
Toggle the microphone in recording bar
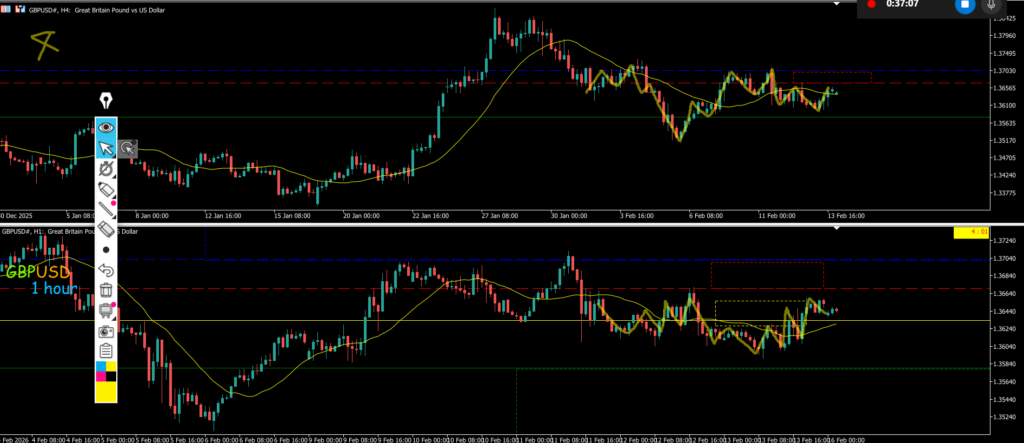tap(993, 5)
